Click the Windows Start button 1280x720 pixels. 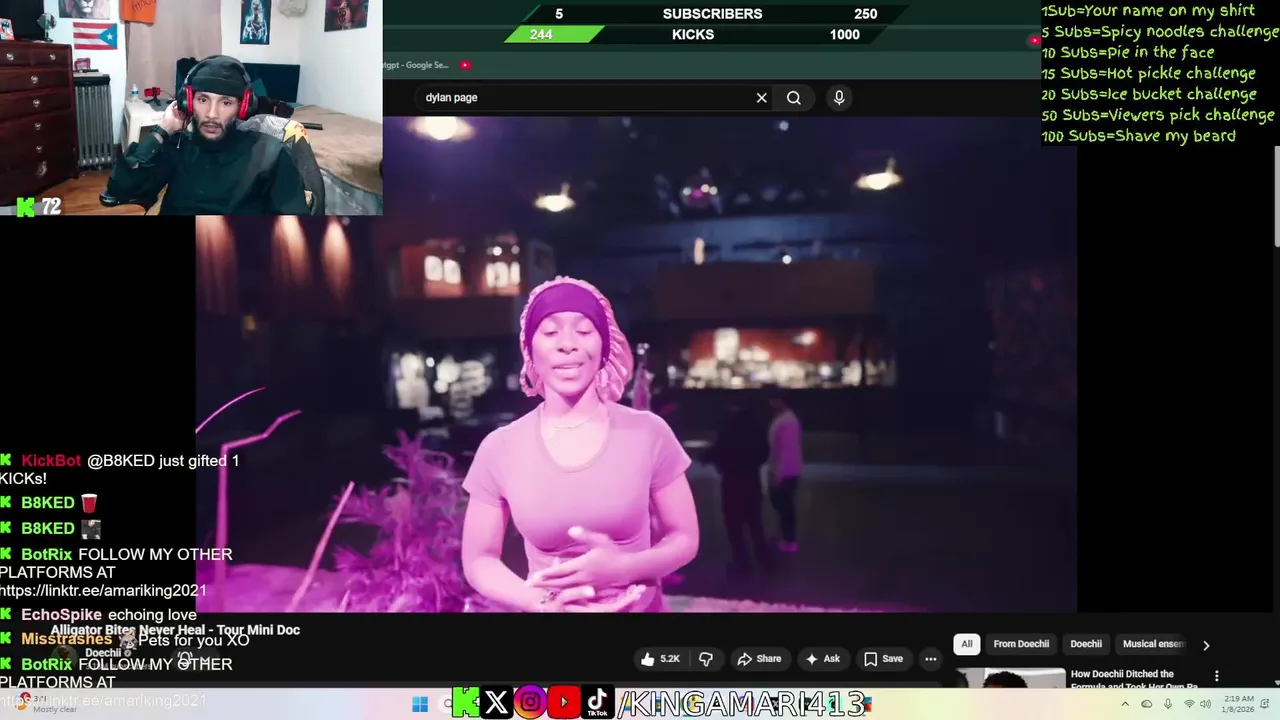tap(420, 704)
